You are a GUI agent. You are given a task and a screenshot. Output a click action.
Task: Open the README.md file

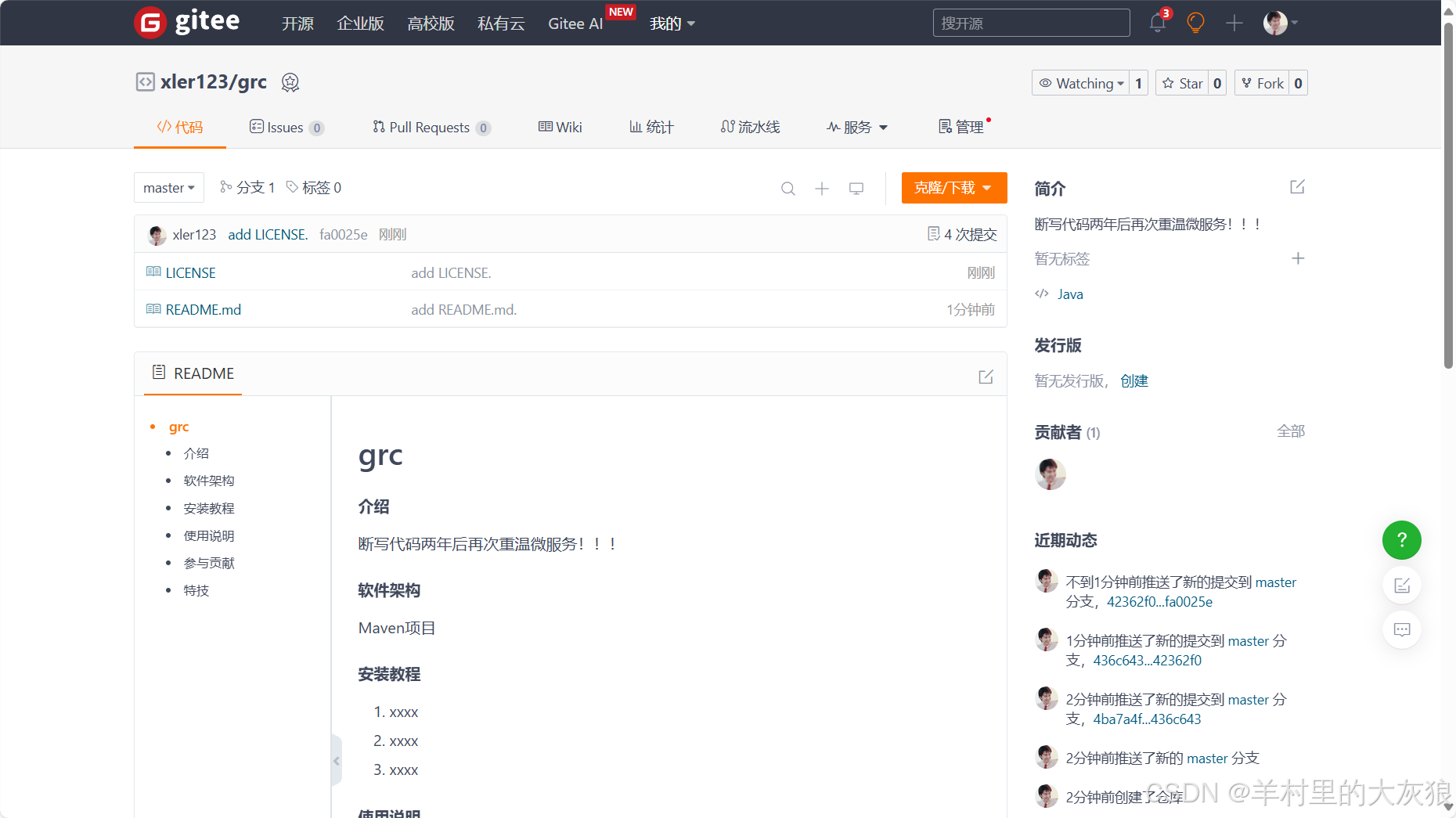tap(203, 309)
